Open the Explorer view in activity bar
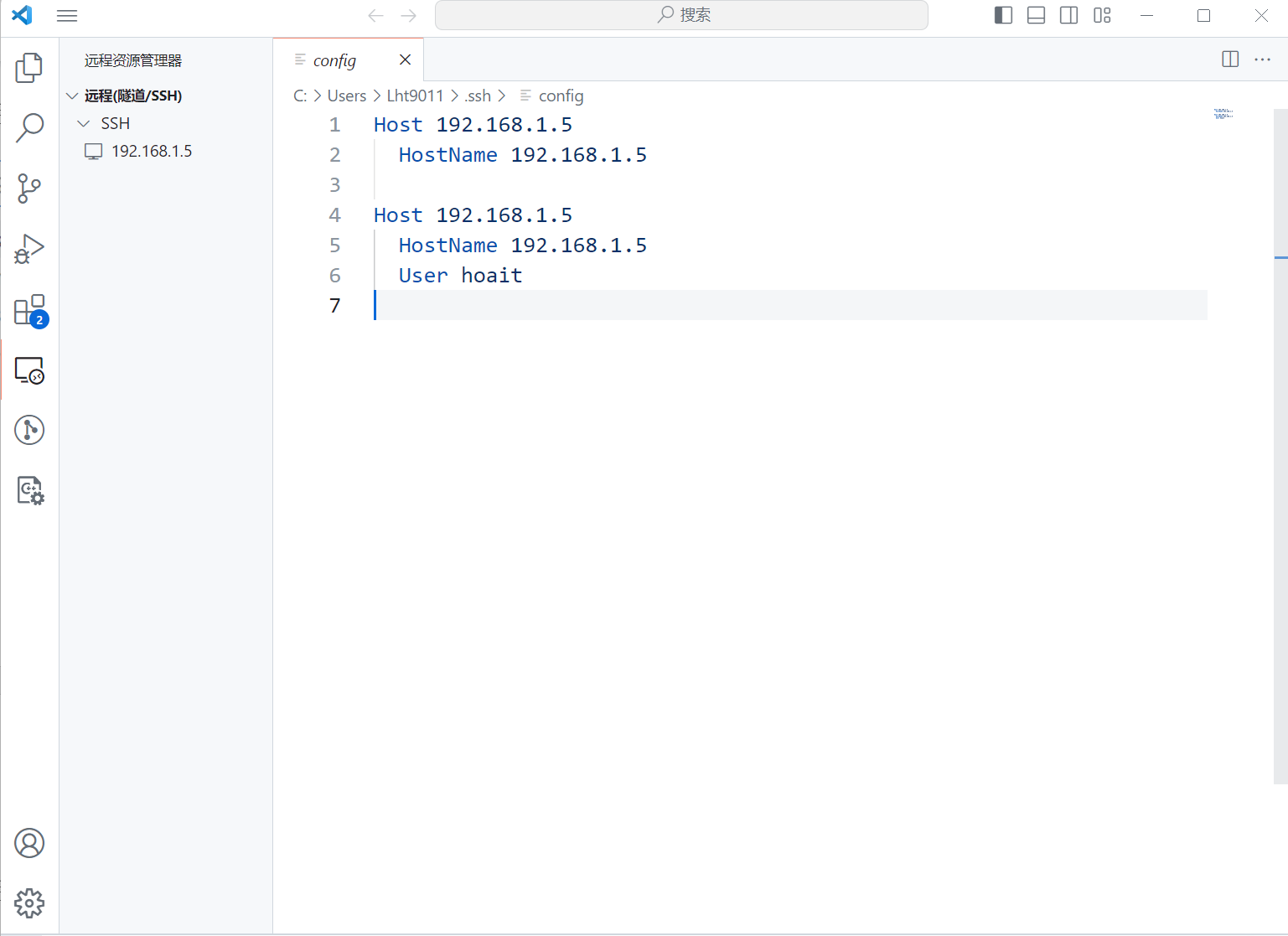The width and height of the screenshot is (1288, 936). (29, 68)
